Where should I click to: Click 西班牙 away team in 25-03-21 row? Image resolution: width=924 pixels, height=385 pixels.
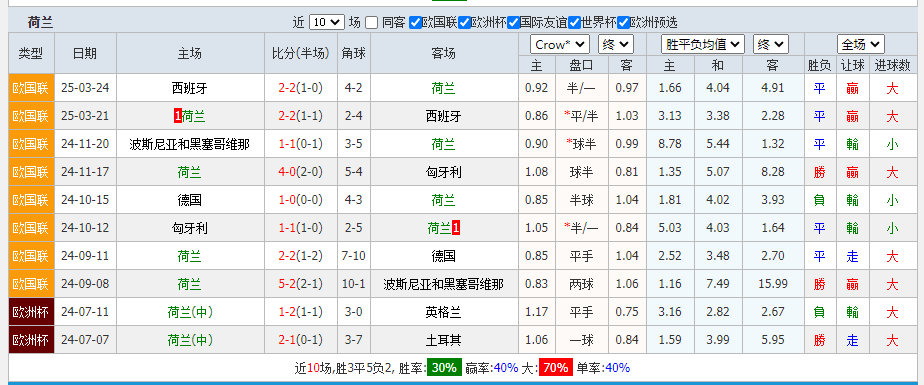tap(444, 116)
